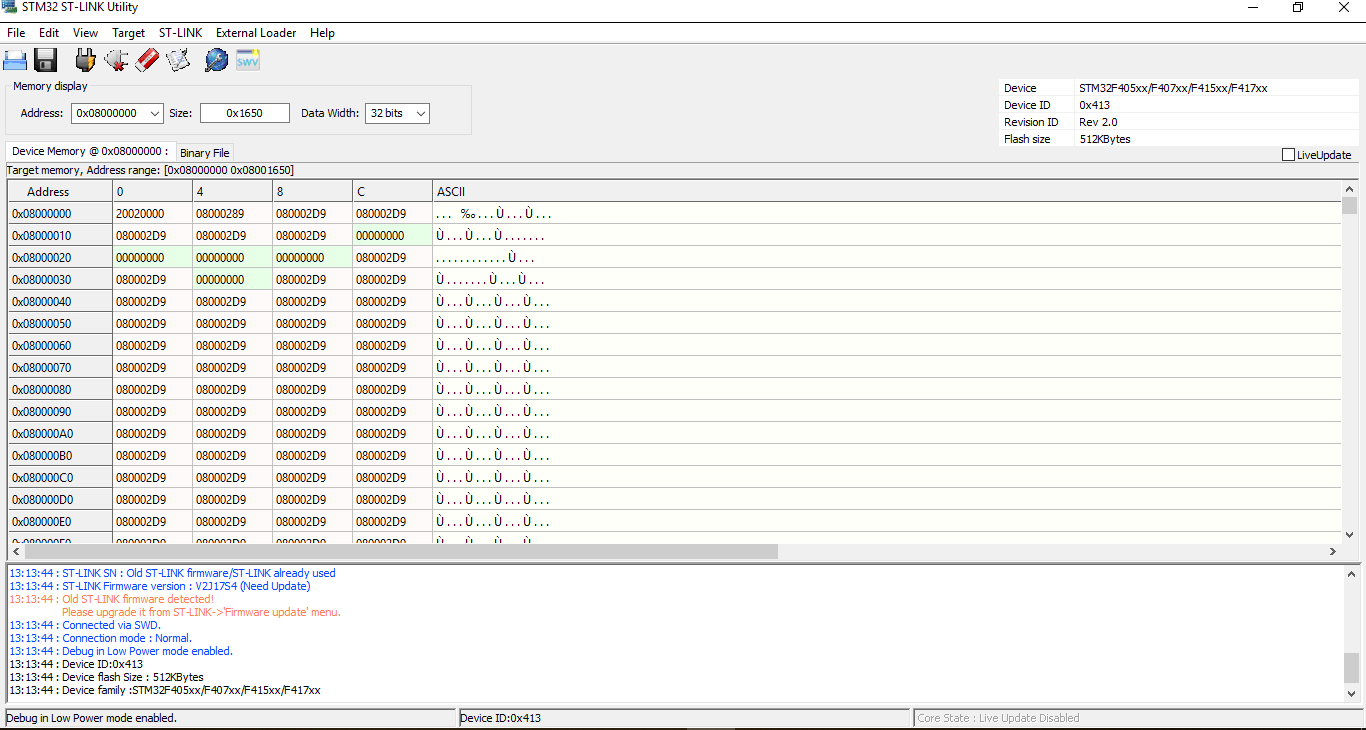1366x730 pixels.
Task: Click the STM32 ST-LINK Utility title bar icon
Action: [9, 8]
